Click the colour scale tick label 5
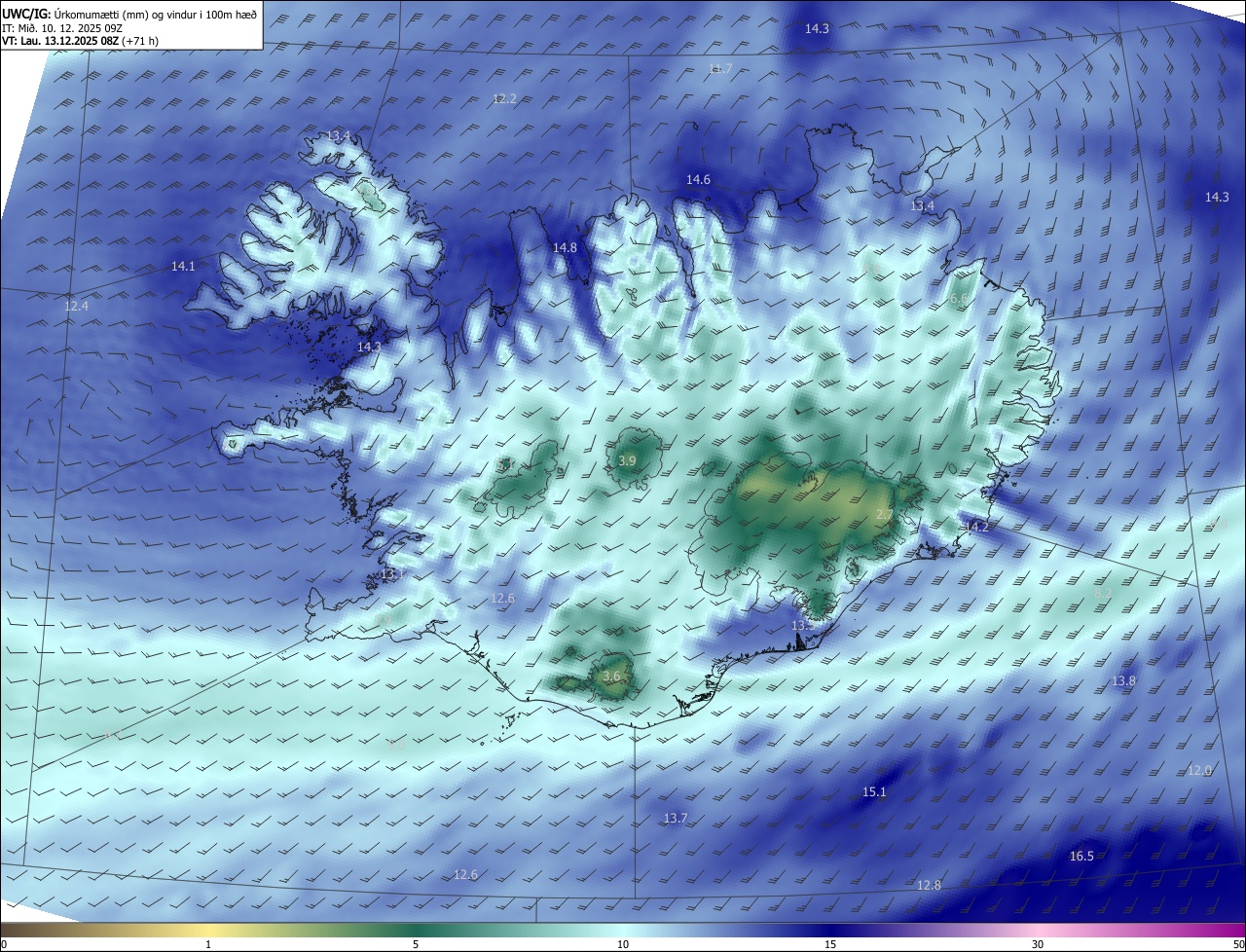This screenshot has height=952, width=1246. tap(416, 944)
